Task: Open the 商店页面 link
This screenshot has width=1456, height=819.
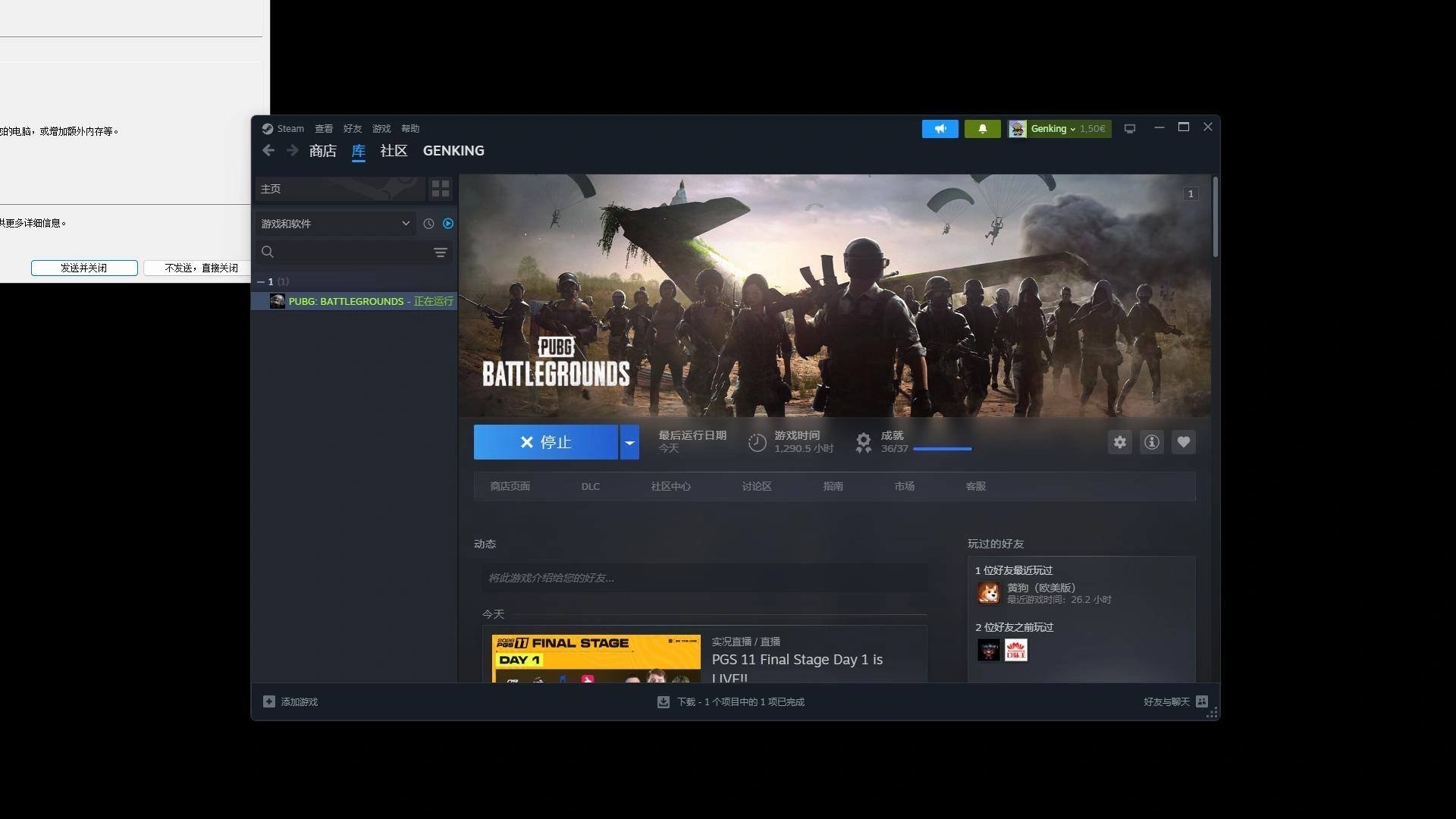Action: pos(510,486)
